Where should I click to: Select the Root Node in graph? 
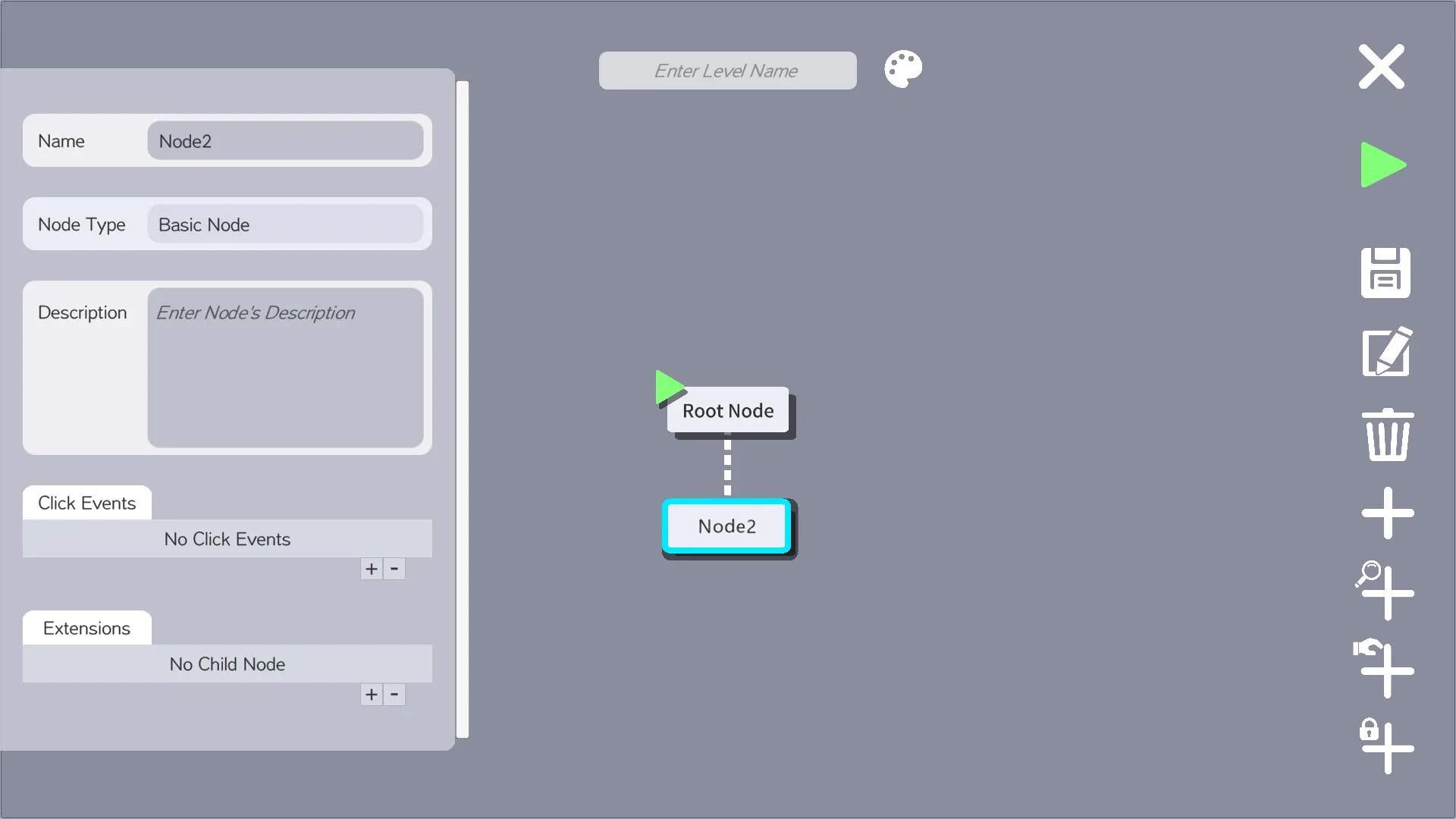click(728, 411)
